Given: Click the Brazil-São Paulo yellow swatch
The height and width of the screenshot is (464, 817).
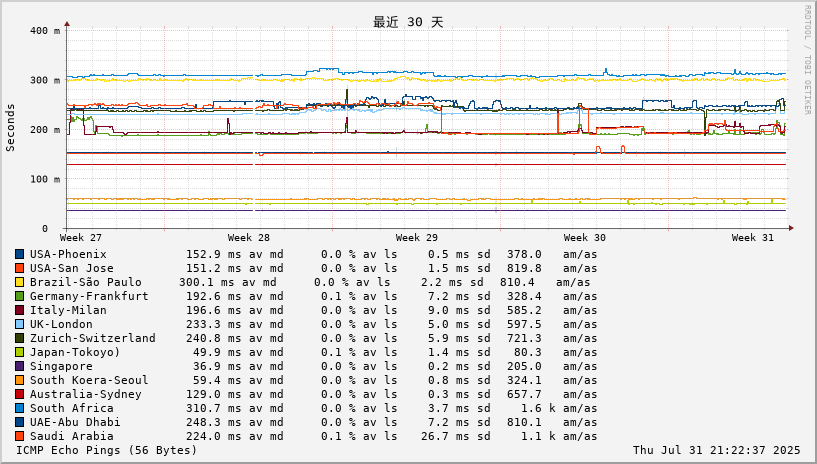Looking at the screenshot, I should click(19, 282).
